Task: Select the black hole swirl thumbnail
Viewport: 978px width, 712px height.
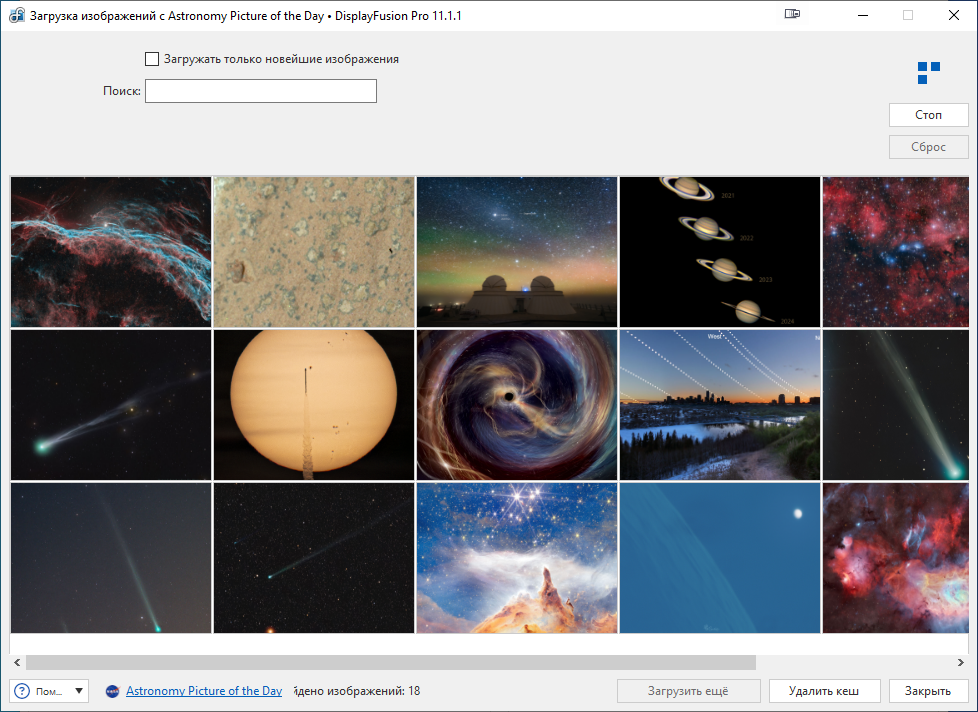Action: 516,405
